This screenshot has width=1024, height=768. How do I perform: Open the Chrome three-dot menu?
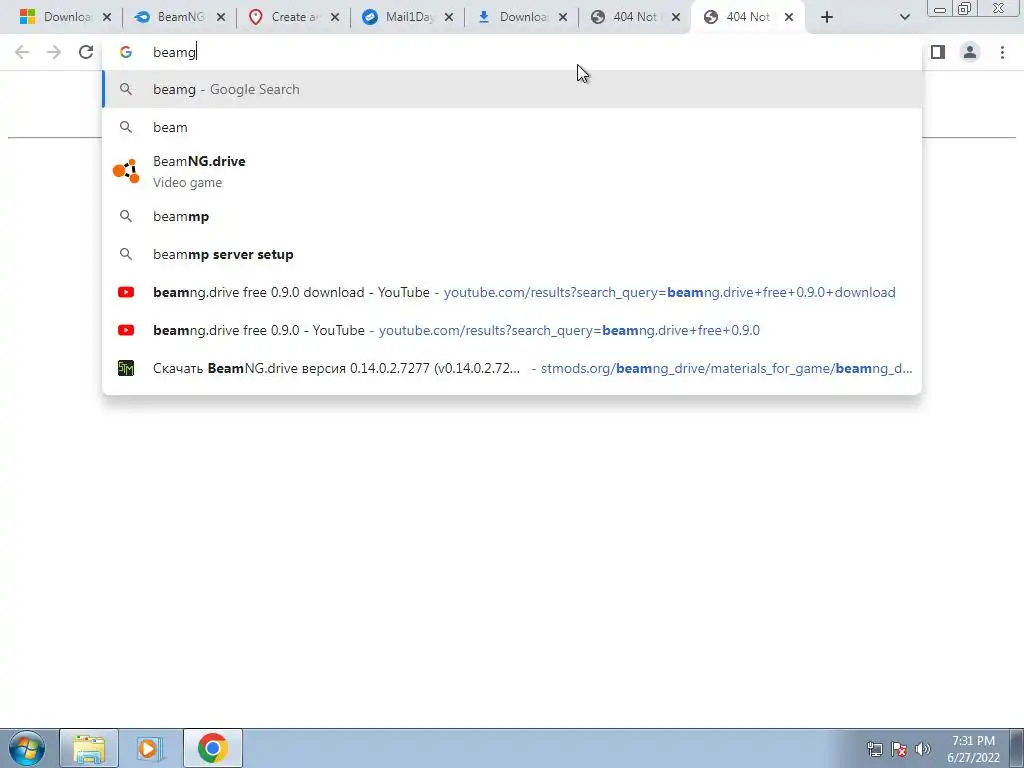[x=1002, y=52]
